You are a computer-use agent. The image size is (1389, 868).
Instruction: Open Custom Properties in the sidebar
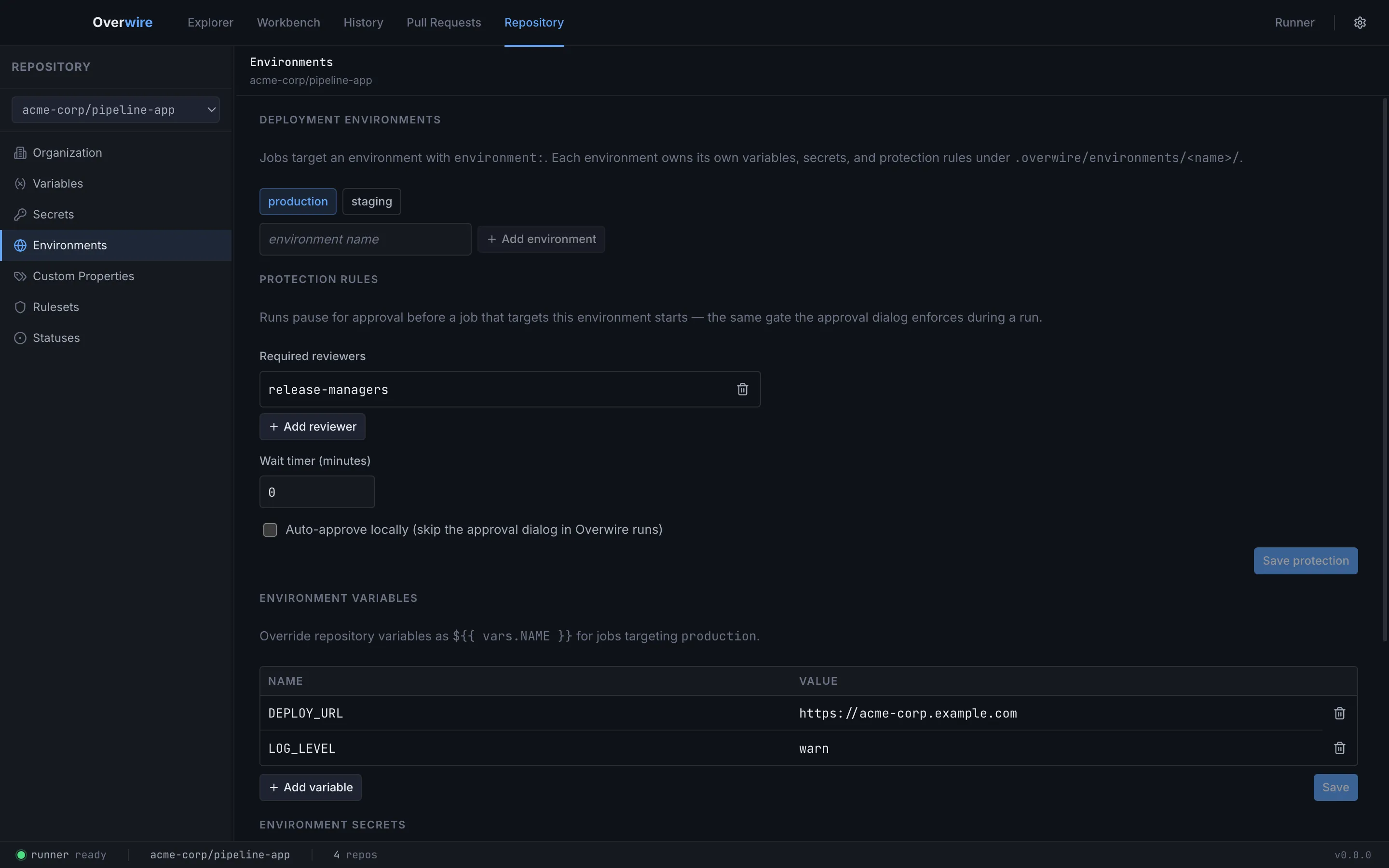116,276
